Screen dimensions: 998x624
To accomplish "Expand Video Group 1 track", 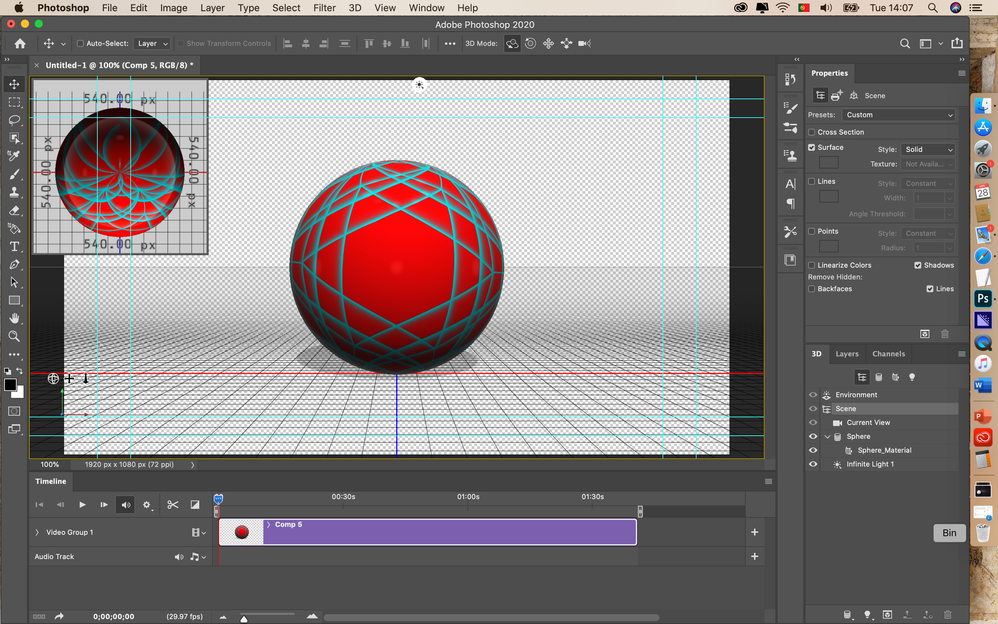I will click(37, 532).
